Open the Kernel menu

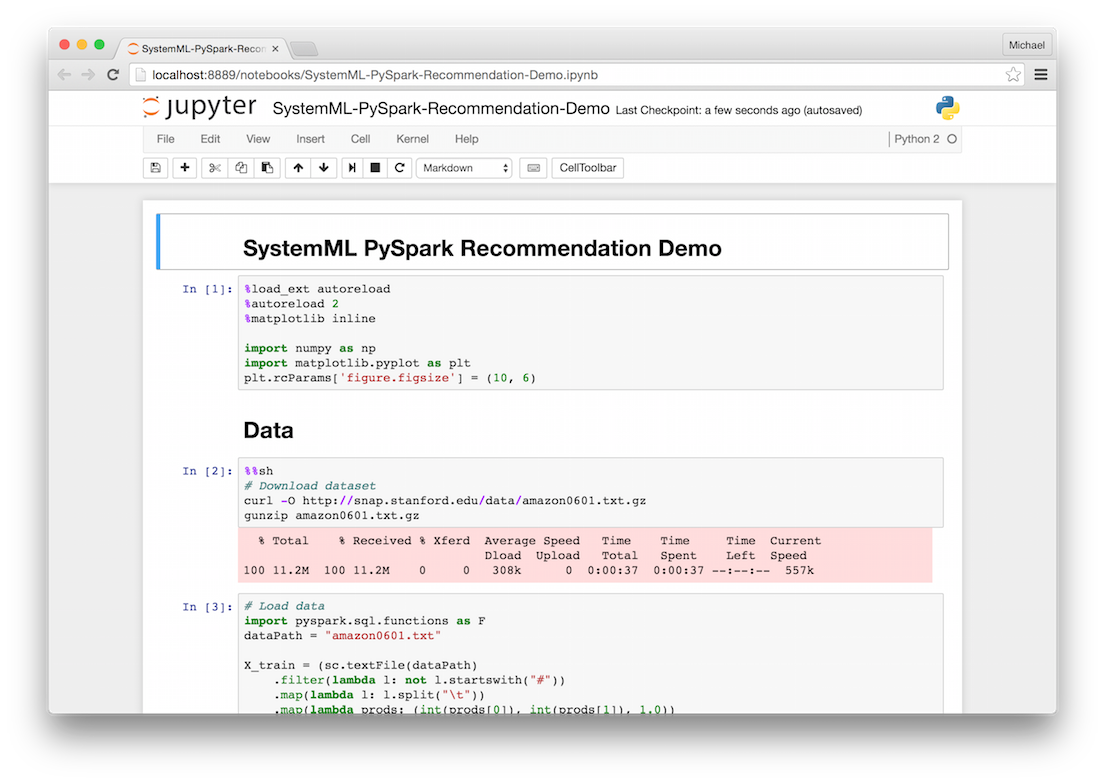point(412,139)
